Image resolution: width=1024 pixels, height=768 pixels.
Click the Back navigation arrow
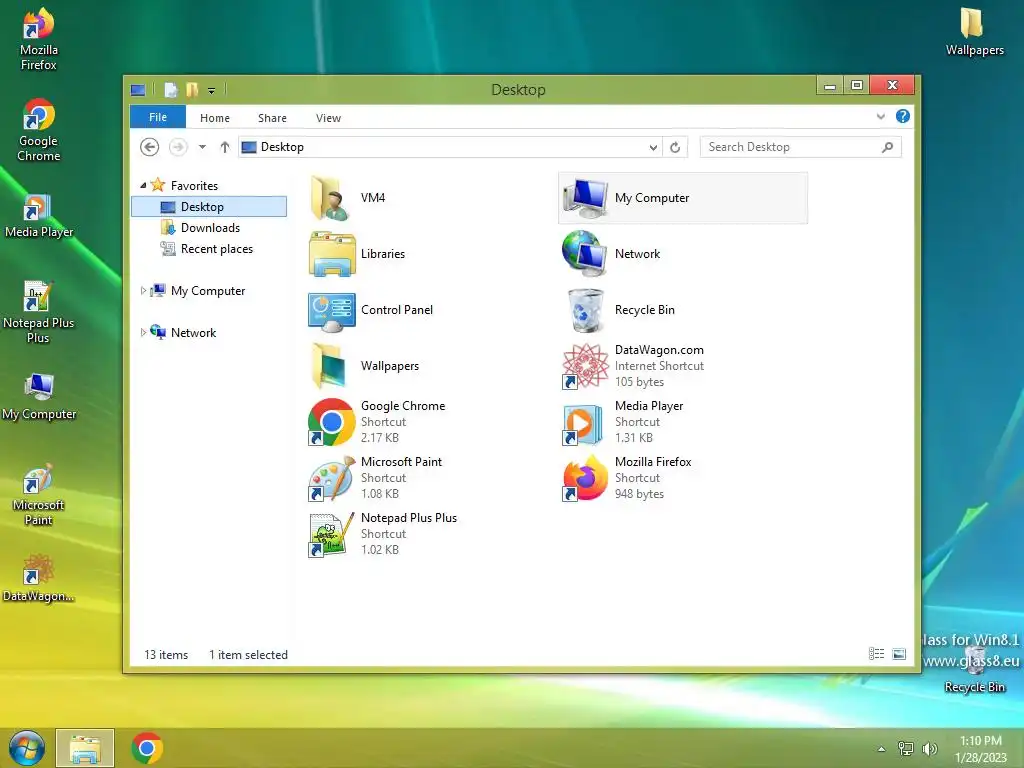150,147
